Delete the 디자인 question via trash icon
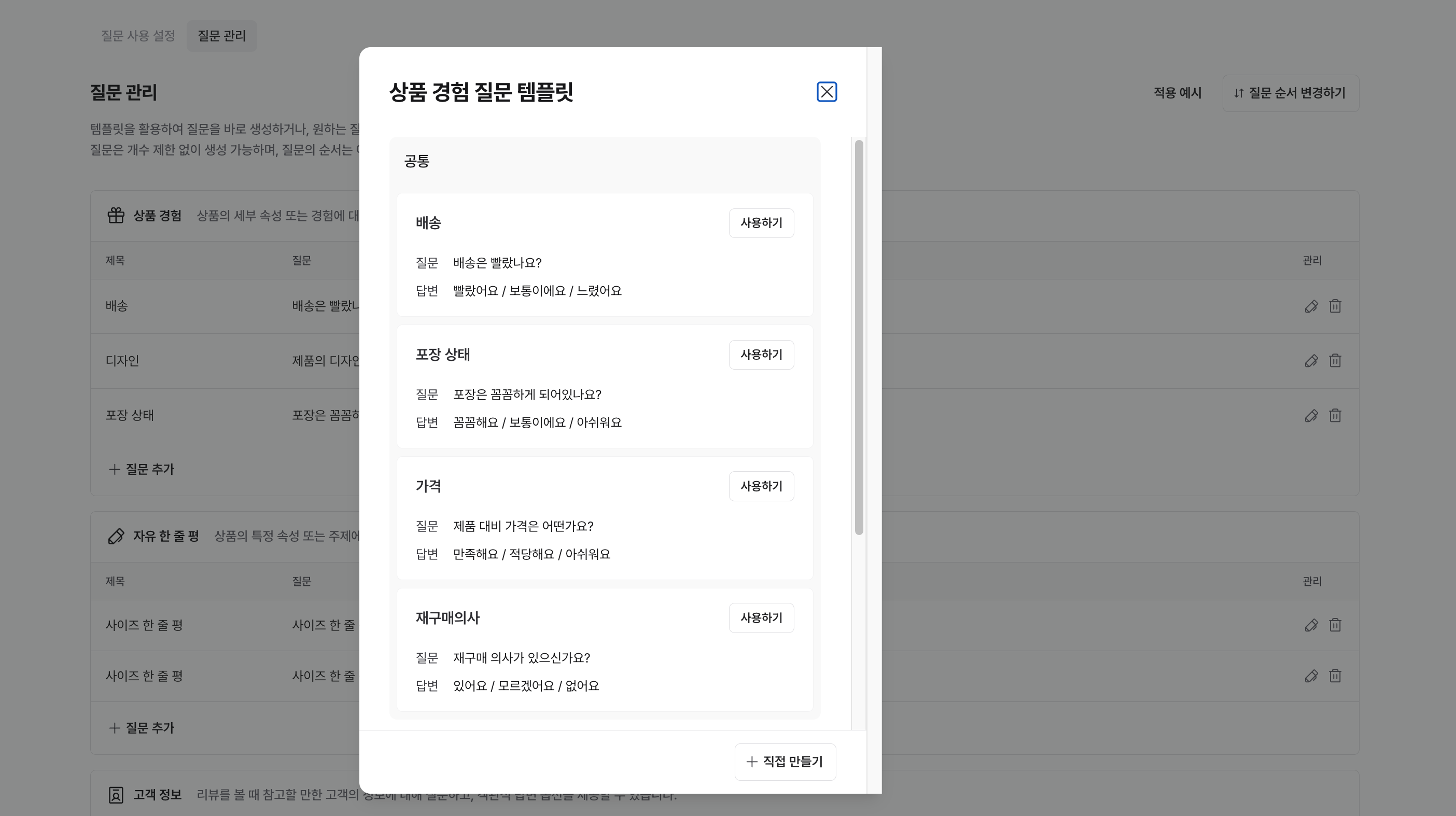This screenshot has height=816, width=1456. click(x=1335, y=360)
